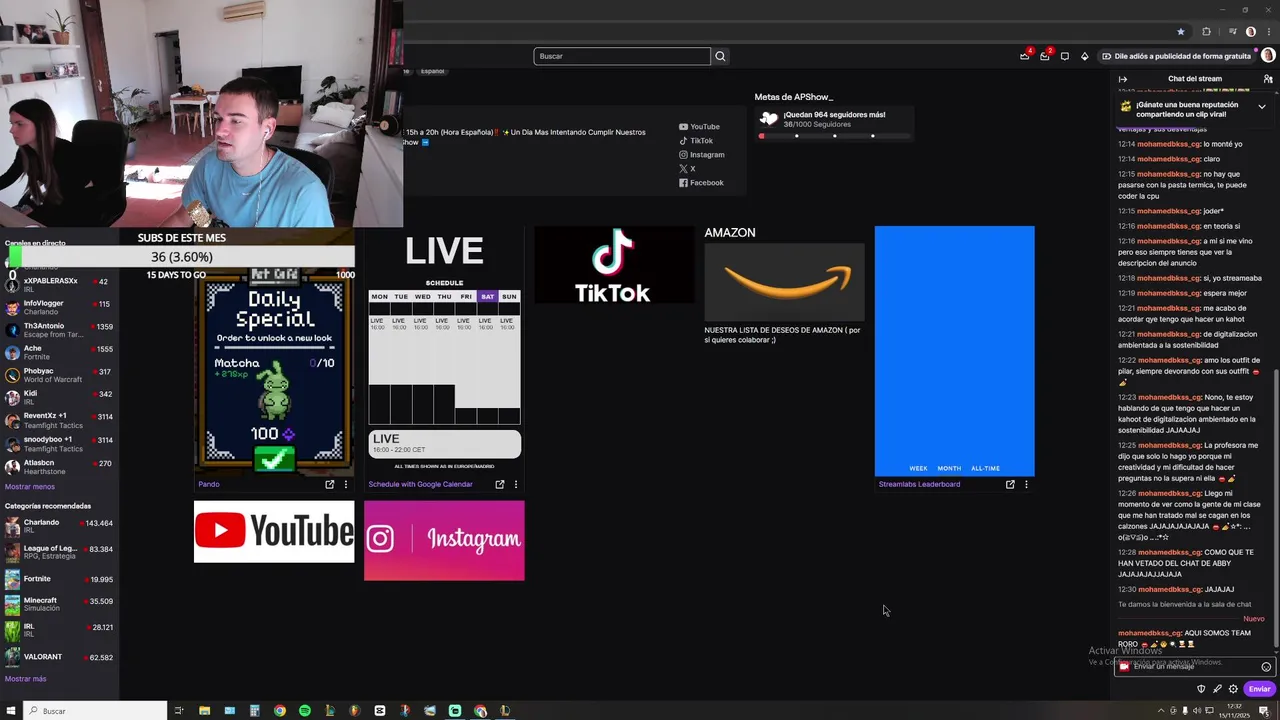Viewport: 1280px width, 720px height.
Task: Click the Windows taskbar Buscar search box
Action: 96,711
